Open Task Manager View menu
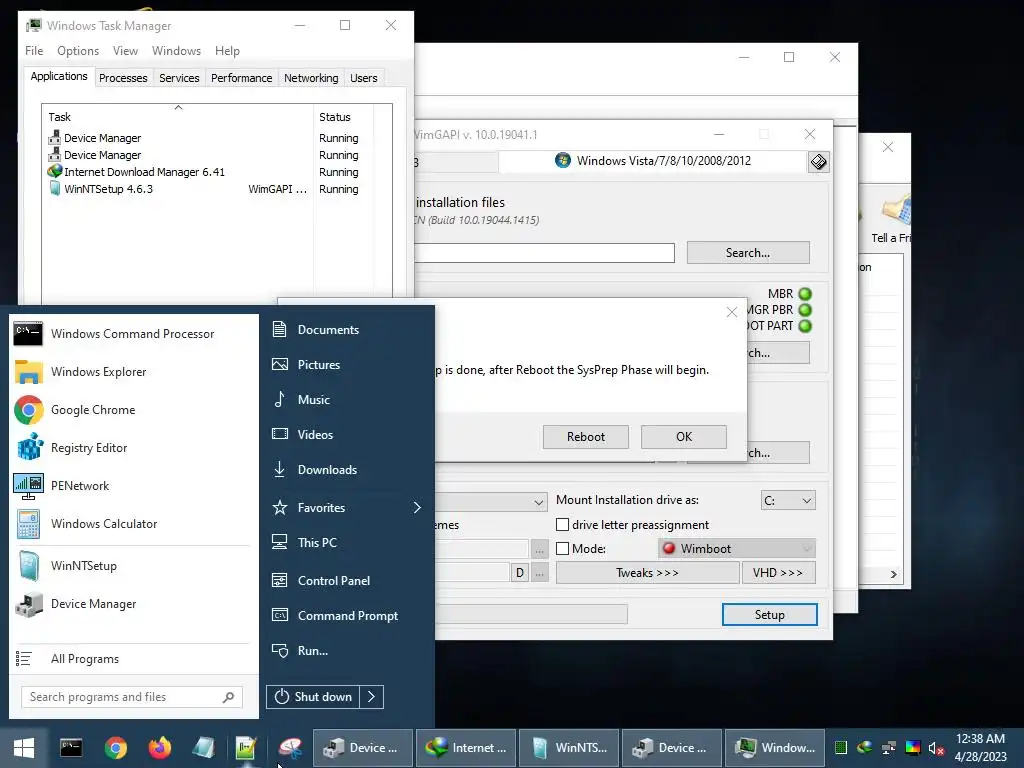 [125, 51]
